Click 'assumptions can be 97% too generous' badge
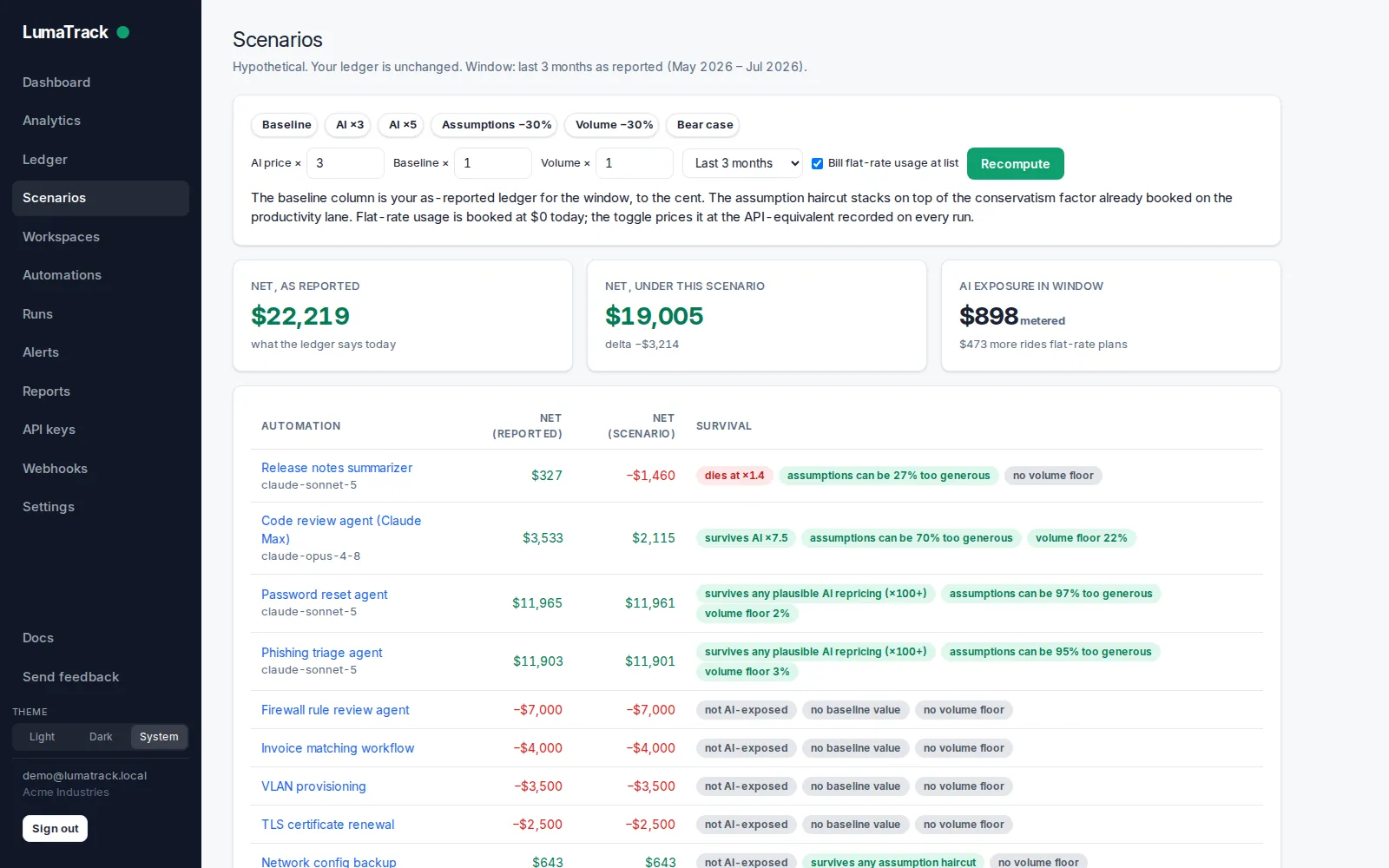 coord(1051,594)
